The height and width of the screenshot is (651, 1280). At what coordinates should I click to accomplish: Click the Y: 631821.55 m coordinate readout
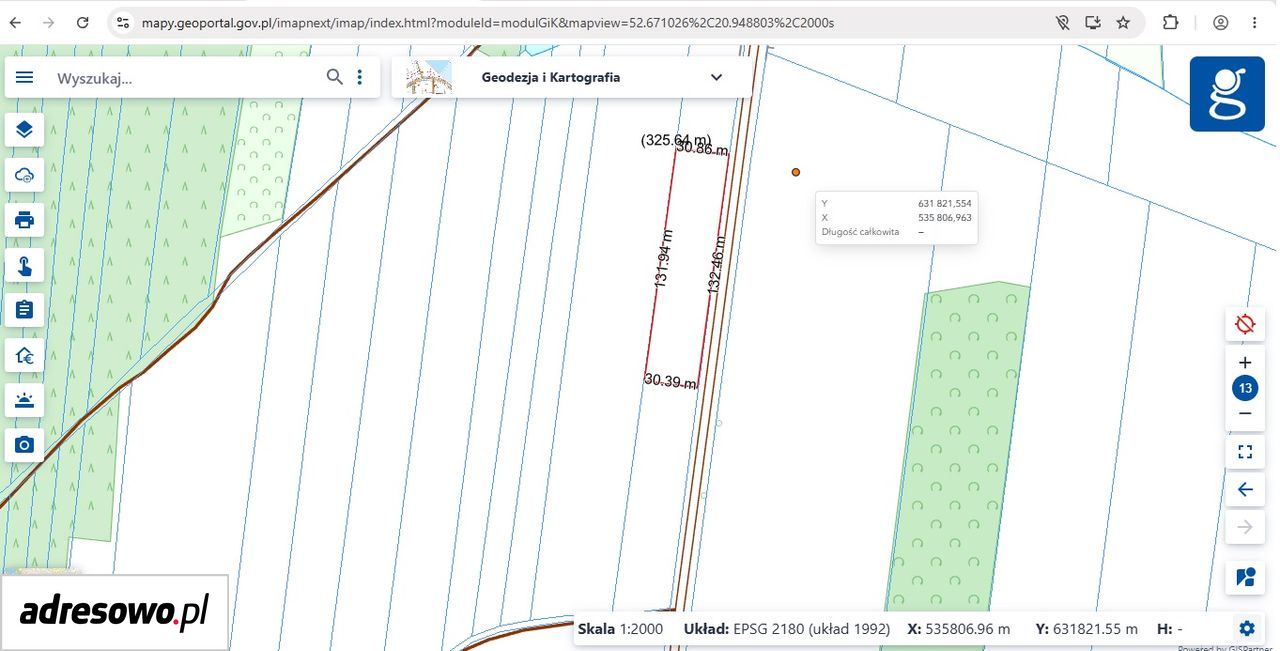click(1087, 629)
